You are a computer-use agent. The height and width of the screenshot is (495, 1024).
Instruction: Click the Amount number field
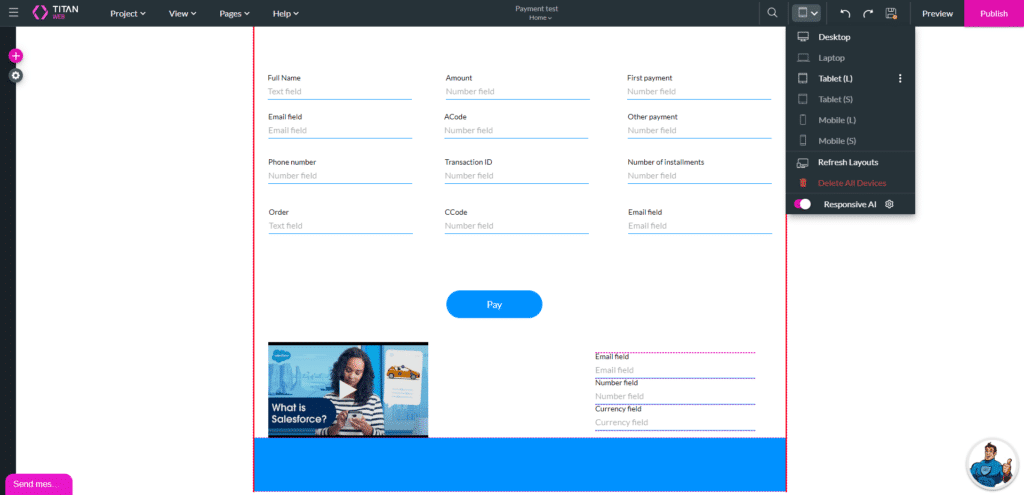(x=517, y=91)
